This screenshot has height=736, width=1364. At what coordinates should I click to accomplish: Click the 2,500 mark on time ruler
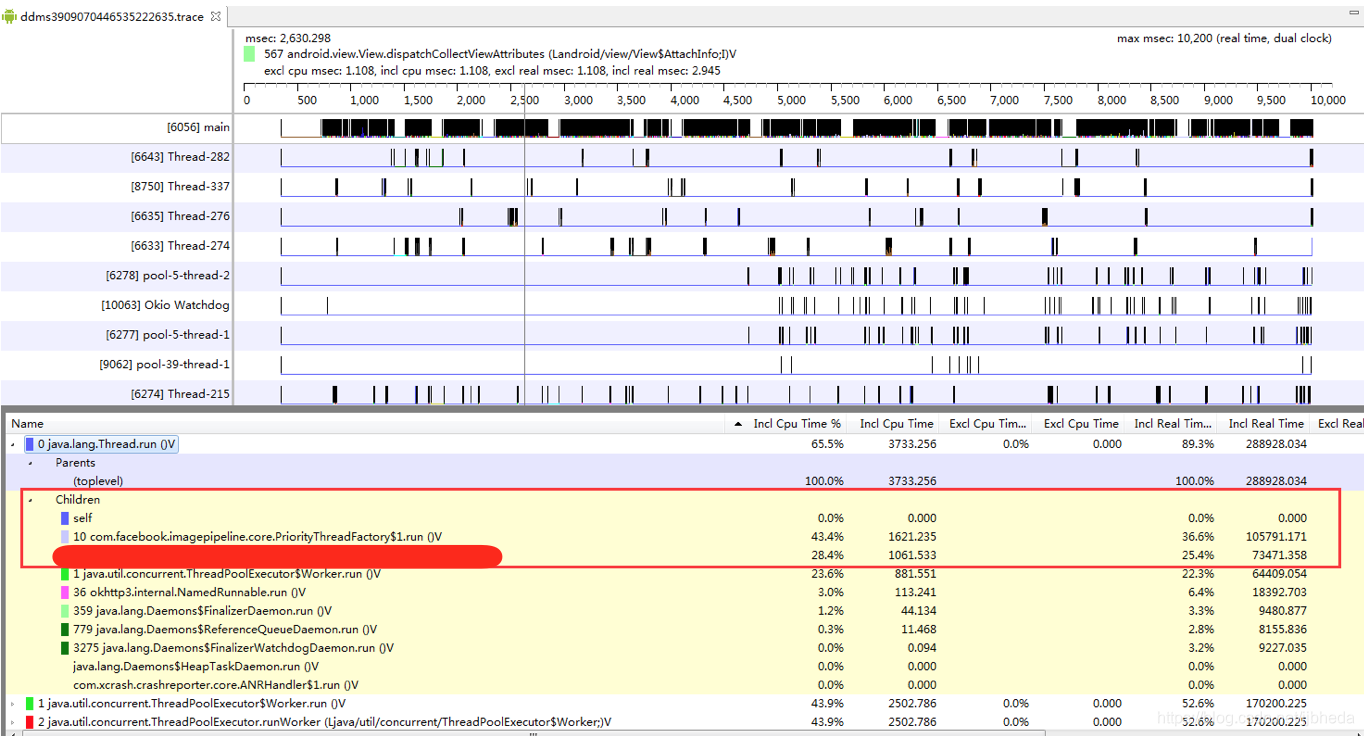(524, 101)
